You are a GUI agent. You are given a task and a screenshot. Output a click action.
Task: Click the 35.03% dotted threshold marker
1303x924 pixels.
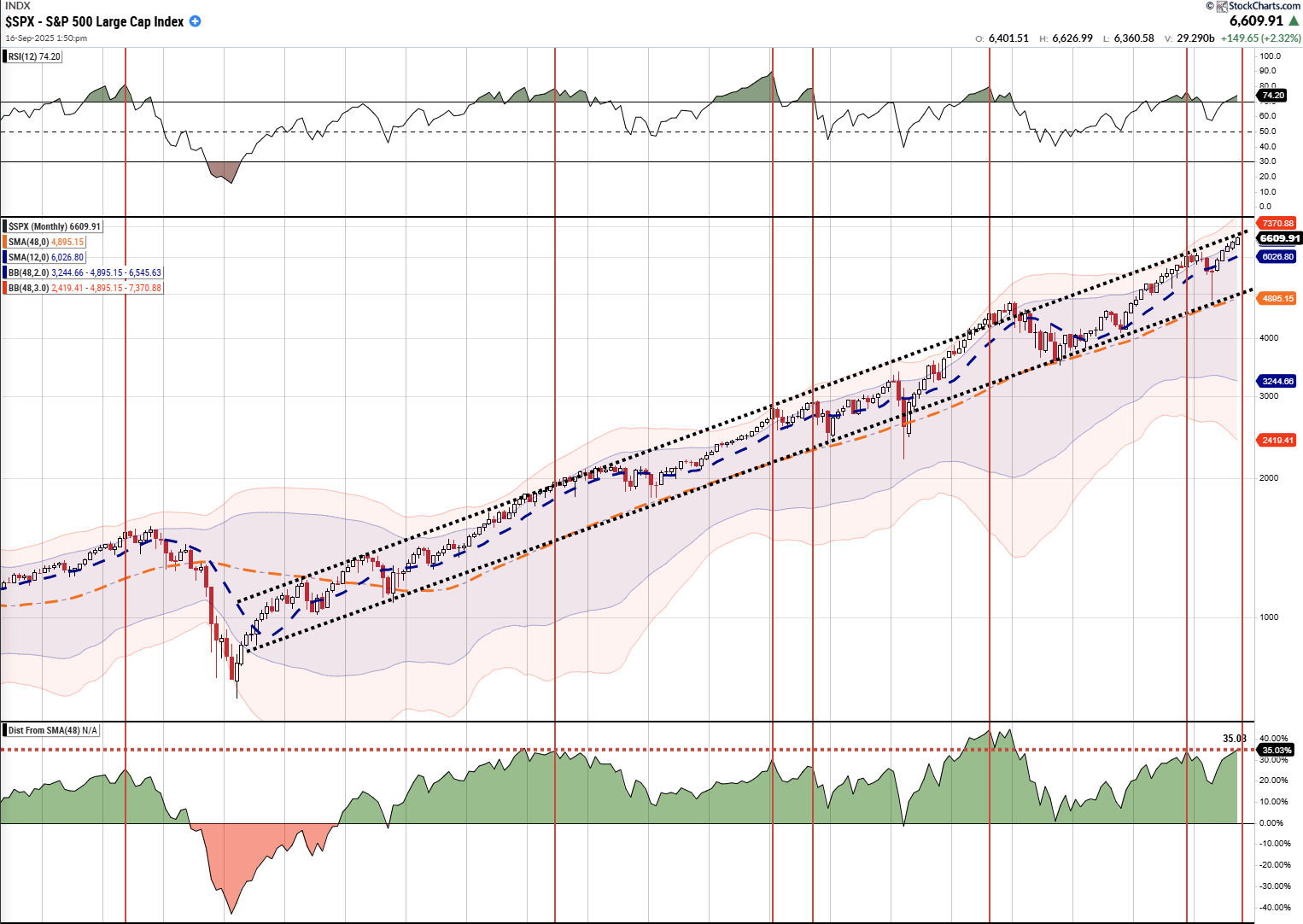[1277, 750]
